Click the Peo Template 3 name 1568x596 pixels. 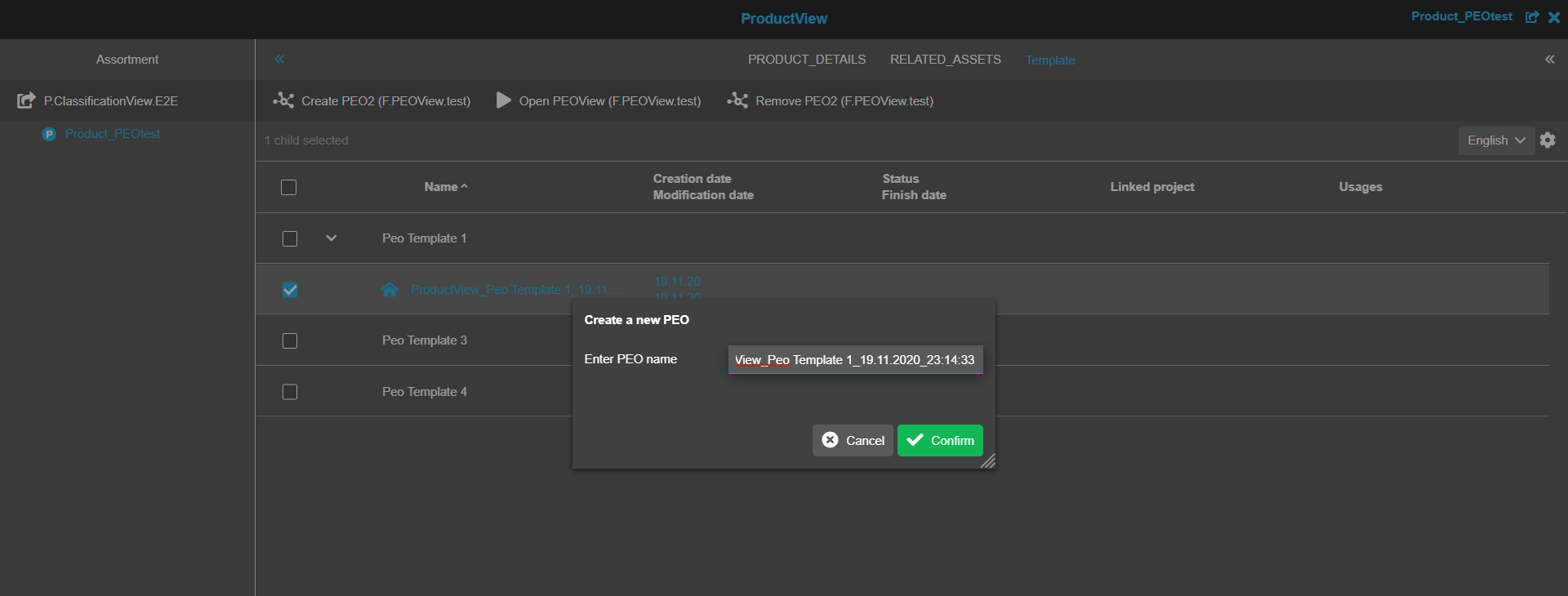point(425,340)
